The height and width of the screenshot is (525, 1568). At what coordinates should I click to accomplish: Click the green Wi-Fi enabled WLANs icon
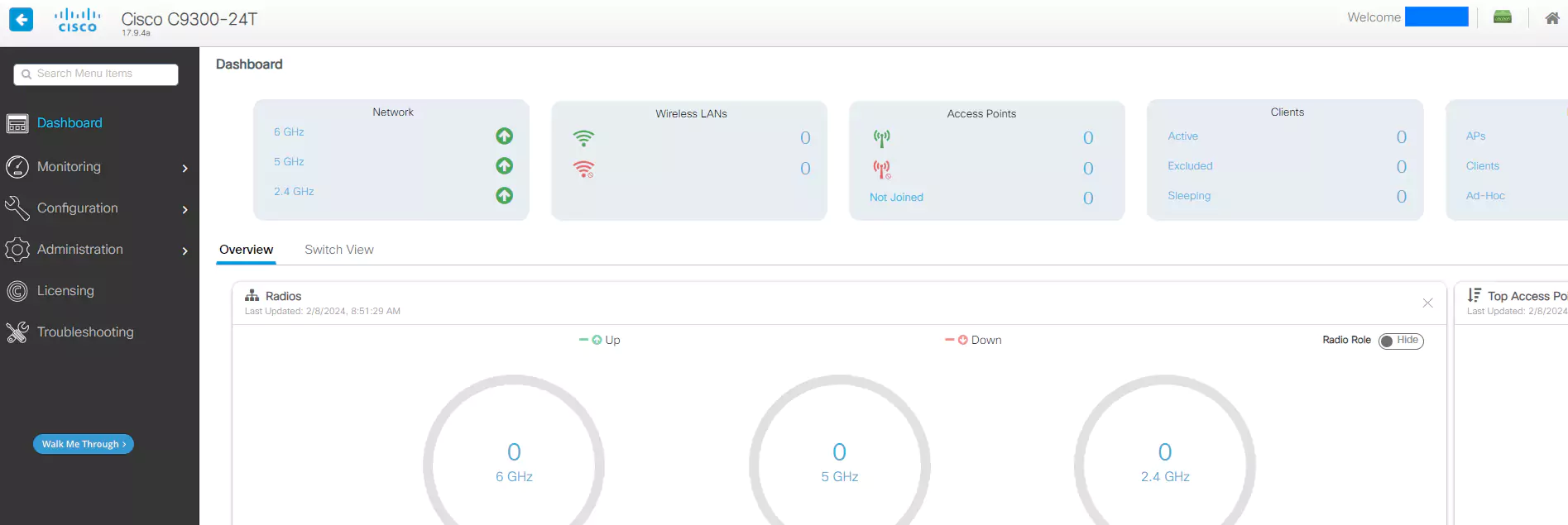[x=583, y=138]
